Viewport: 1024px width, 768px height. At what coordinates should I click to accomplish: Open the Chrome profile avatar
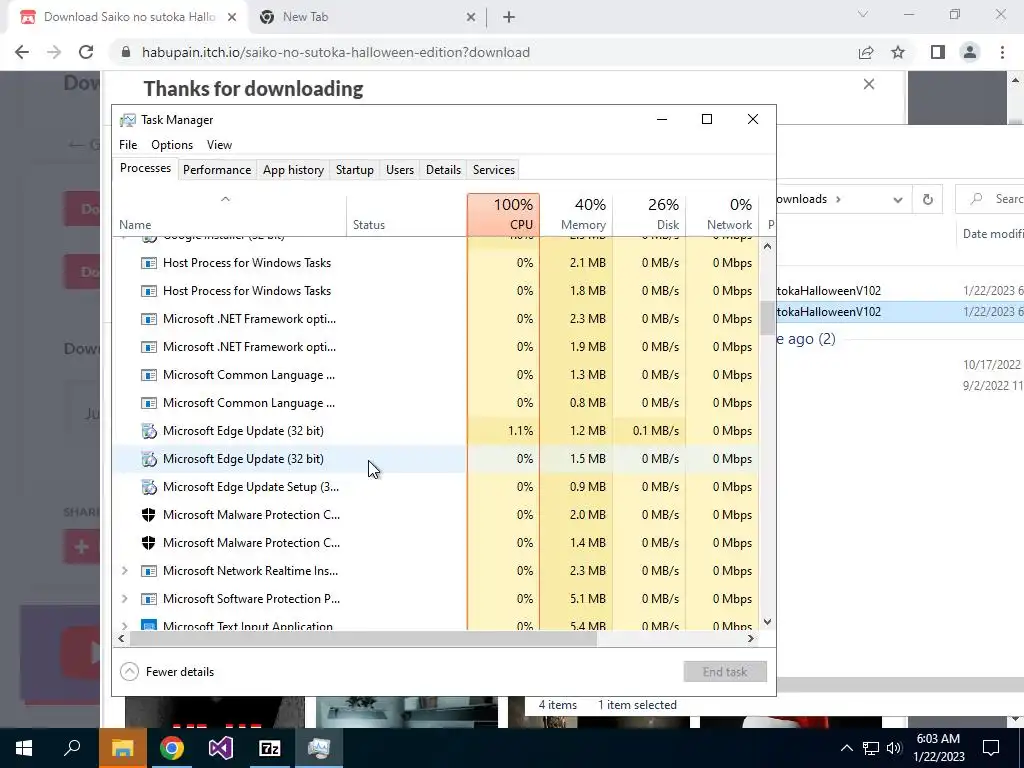click(x=970, y=52)
